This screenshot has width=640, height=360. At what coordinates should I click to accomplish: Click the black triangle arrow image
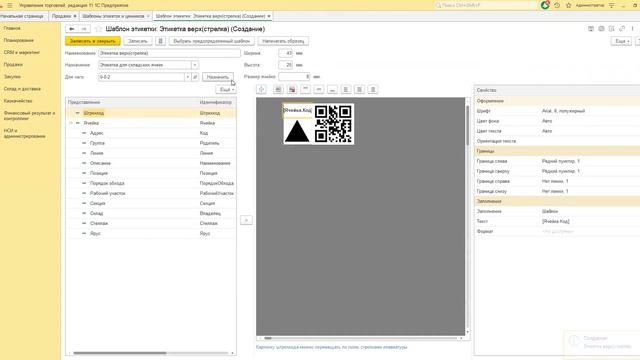[x=297, y=131]
